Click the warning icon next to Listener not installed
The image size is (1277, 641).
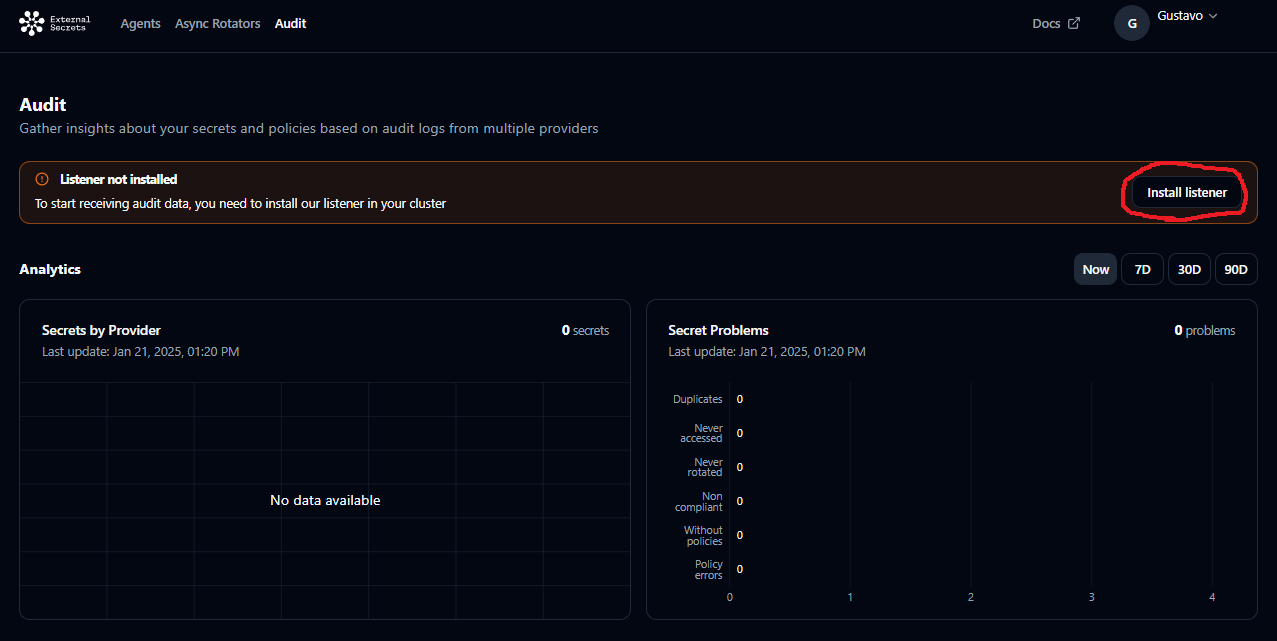(x=41, y=179)
